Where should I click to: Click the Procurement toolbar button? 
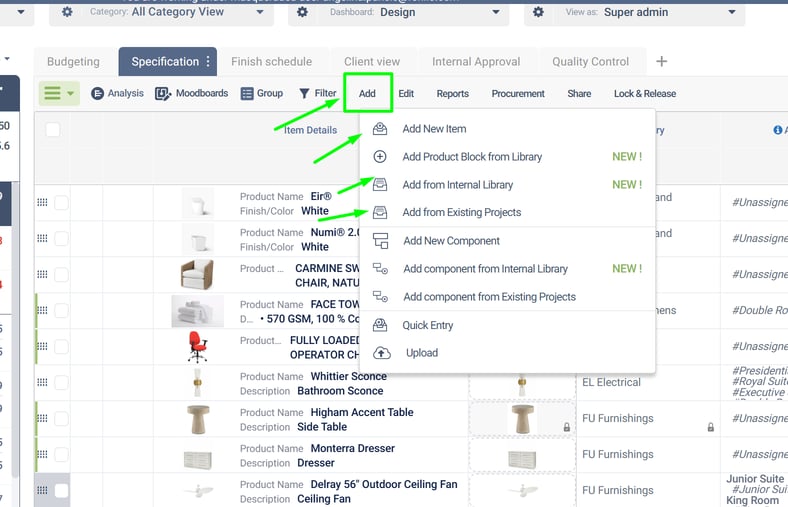pos(518,94)
